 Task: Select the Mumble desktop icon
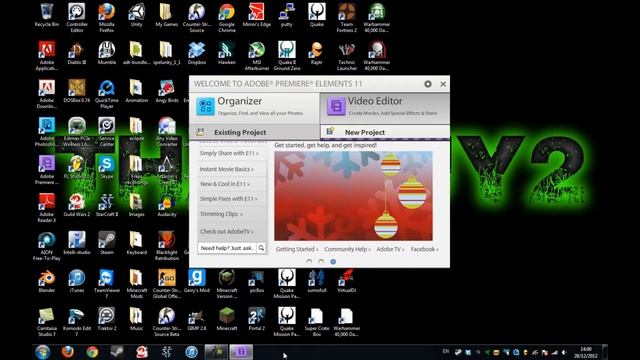point(107,53)
